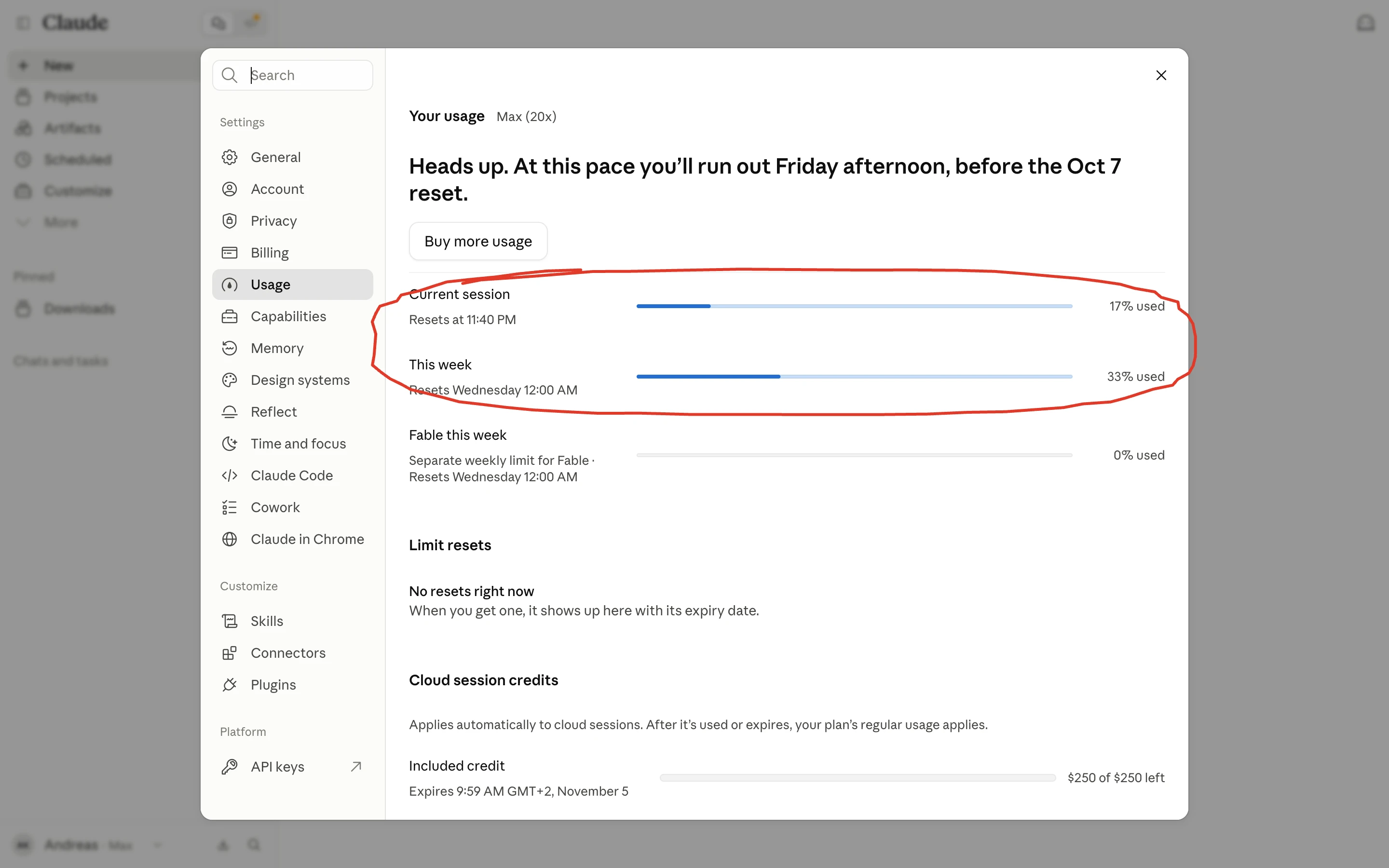Switch to the Privacy settings page
The height and width of the screenshot is (868, 1389).
pyautogui.click(x=293, y=221)
